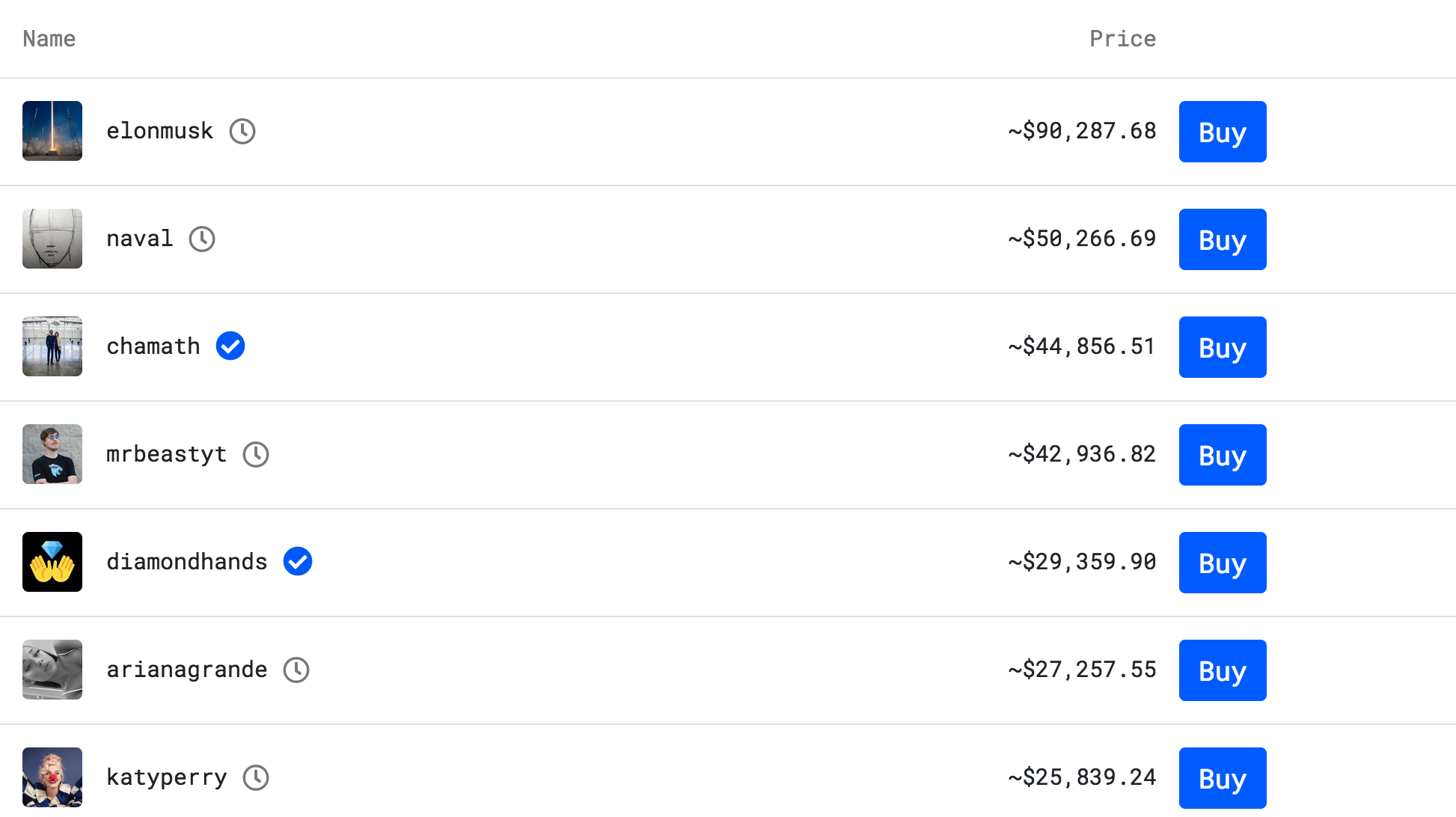Open the diamondhands emoji avatar
This screenshot has width=1456, height=817.
coord(52,562)
